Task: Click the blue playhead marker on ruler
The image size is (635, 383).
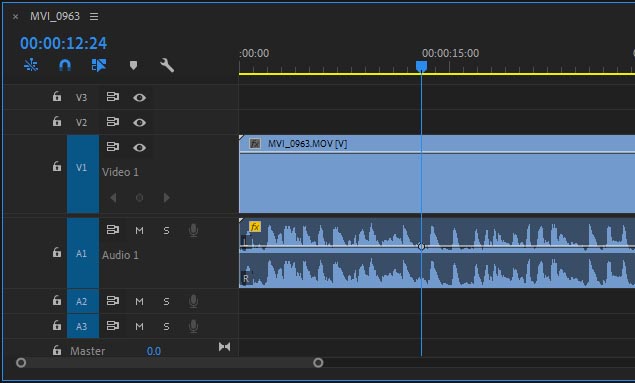Action: click(x=421, y=66)
